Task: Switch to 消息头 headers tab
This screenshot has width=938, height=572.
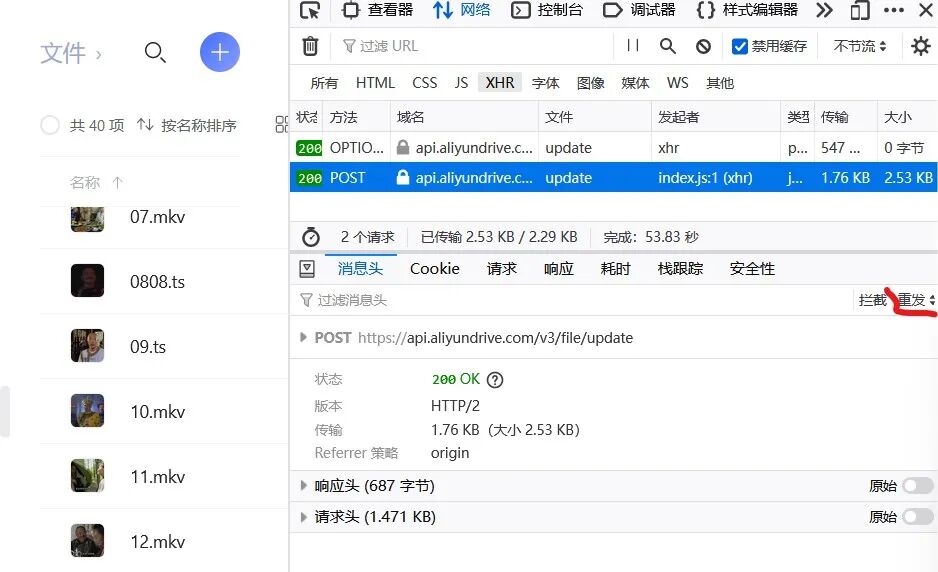Action: coord(361,269)
